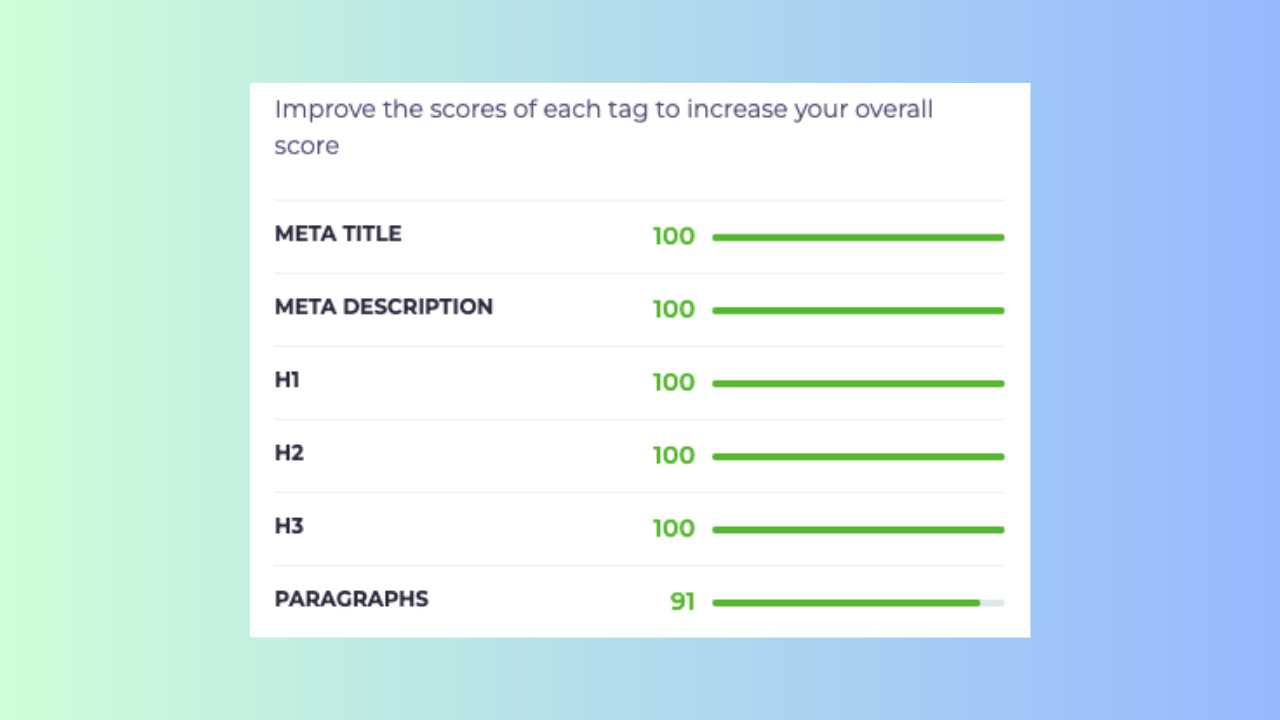Viewport: 1280px width, 720px height.
Task: Click the unfilled gray end of PARAGRAPHS bar
Action: pos(992,603)
